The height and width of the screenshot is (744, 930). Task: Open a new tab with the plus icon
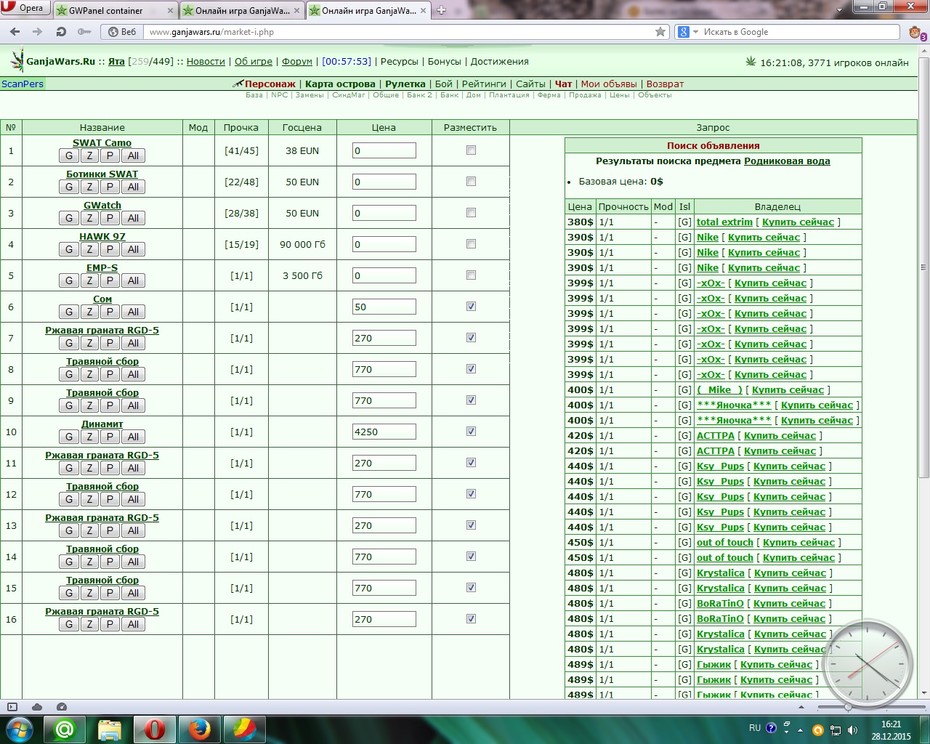pos(441,10)
